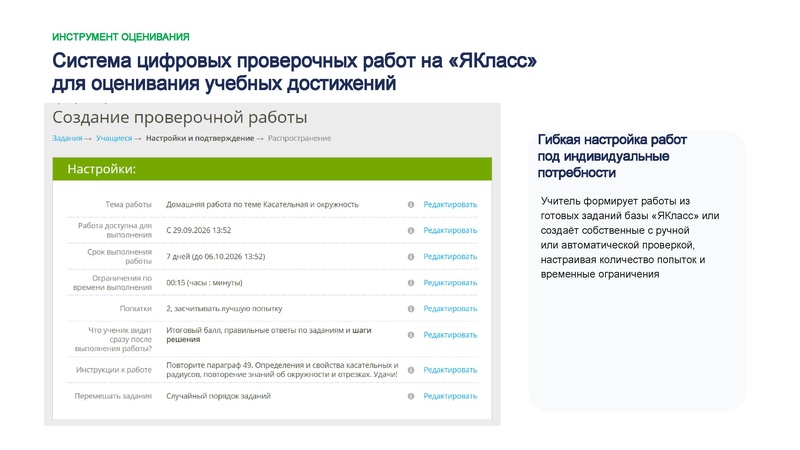Viewport: 800px width, 450px height.
Task: Click '00:15 (часы : минуты)' value
Action: click(x=204, y=283)
